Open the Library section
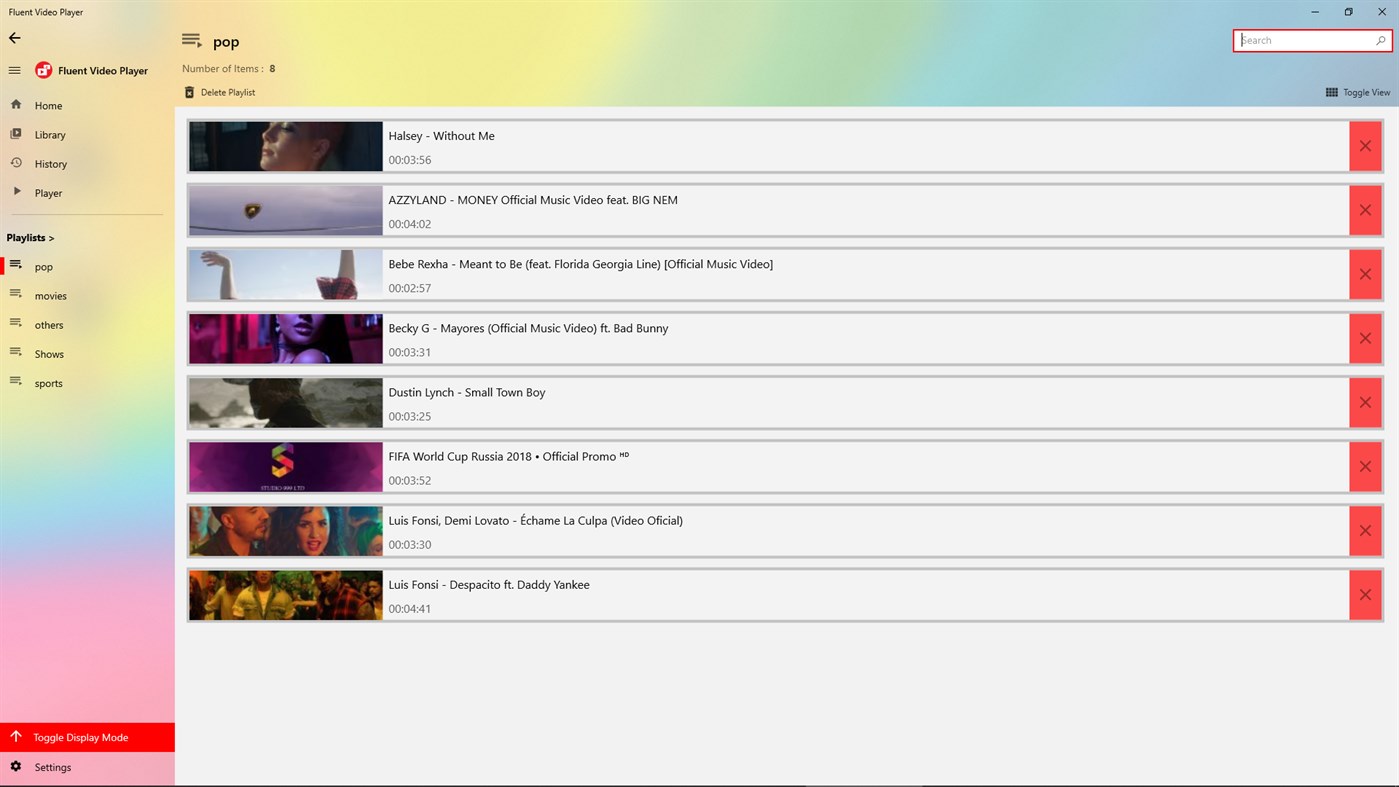Viewport: 1399px width, 787px height. (x=16, y=133)
